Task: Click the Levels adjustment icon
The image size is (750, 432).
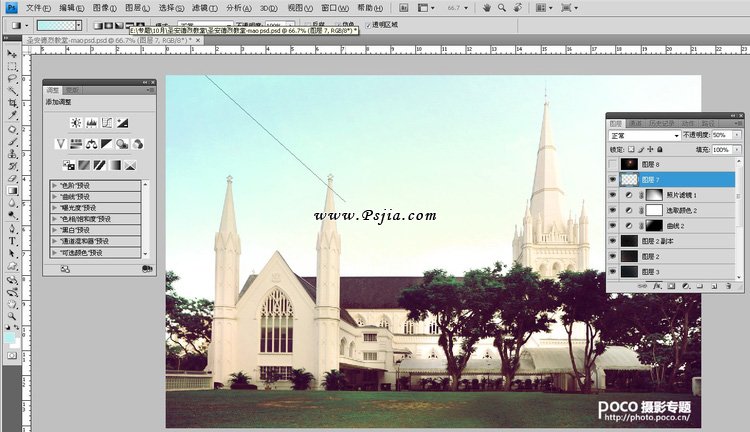Action: (x=90, y=122)
